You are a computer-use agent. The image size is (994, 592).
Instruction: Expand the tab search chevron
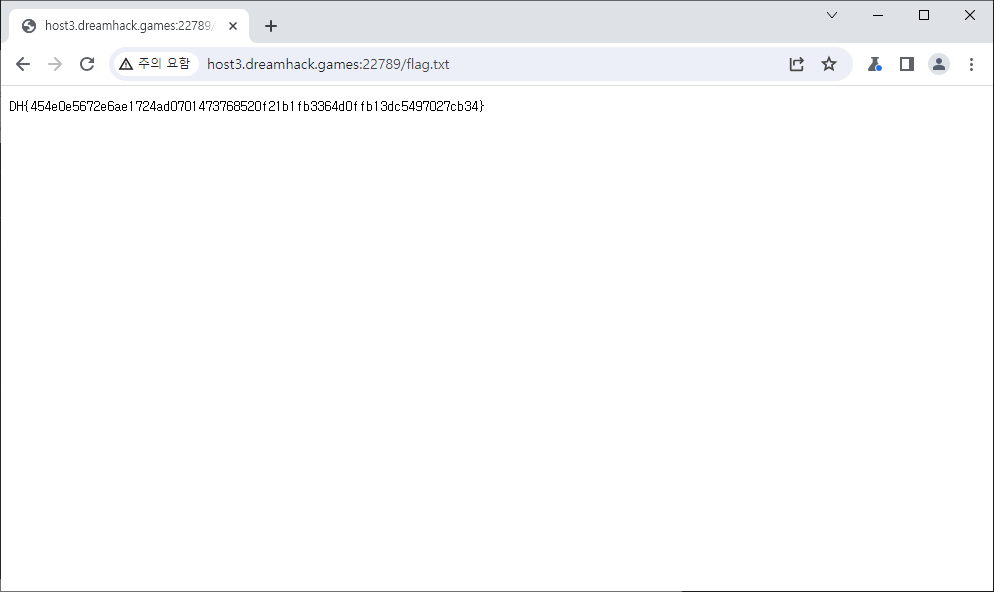point(832,15)
